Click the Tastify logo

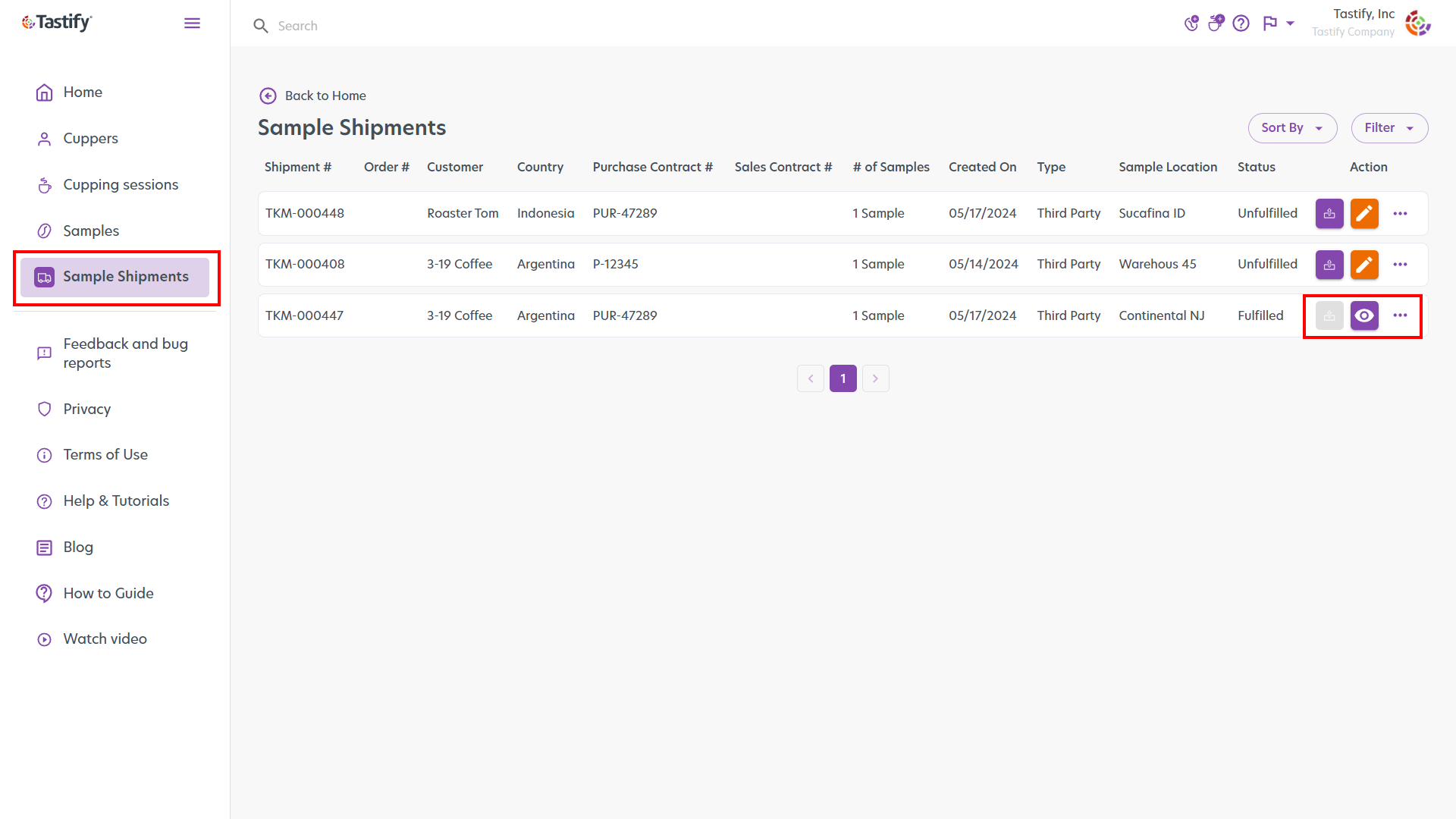(x=57, y=23)
